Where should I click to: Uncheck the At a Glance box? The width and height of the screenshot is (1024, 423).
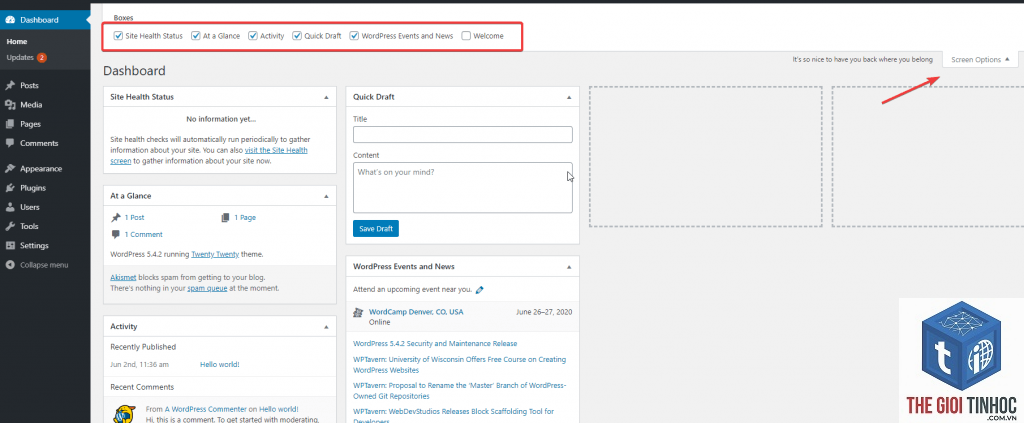click(195, 36)
